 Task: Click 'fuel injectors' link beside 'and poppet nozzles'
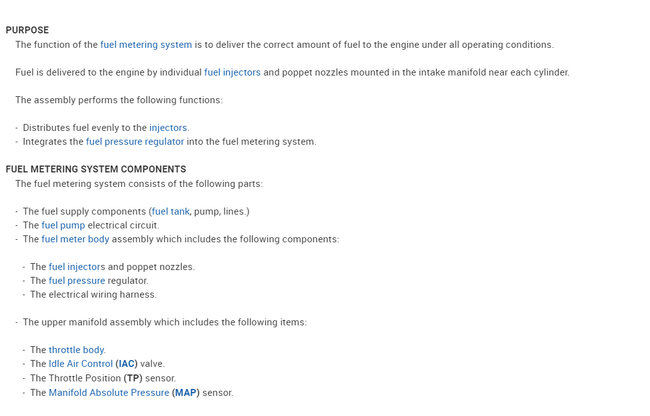click(x=77, y=267)
